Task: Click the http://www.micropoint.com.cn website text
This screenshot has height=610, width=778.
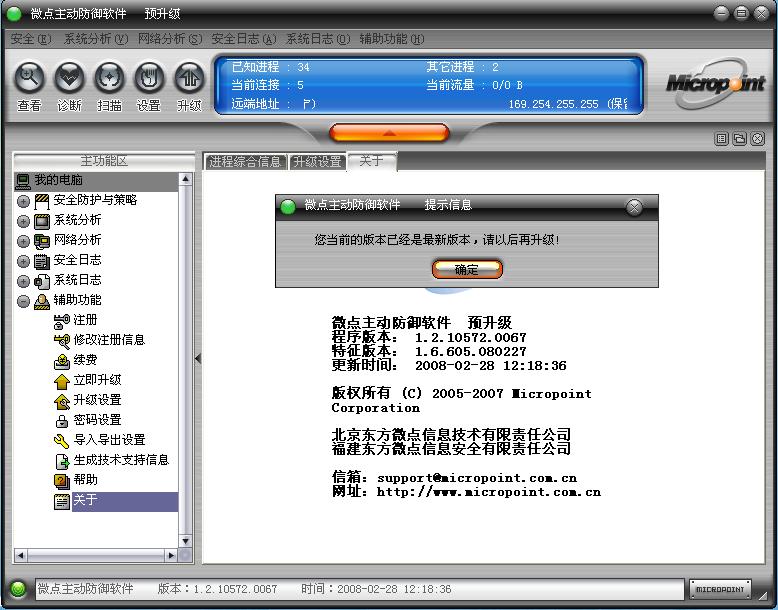Action: (489, 492)
